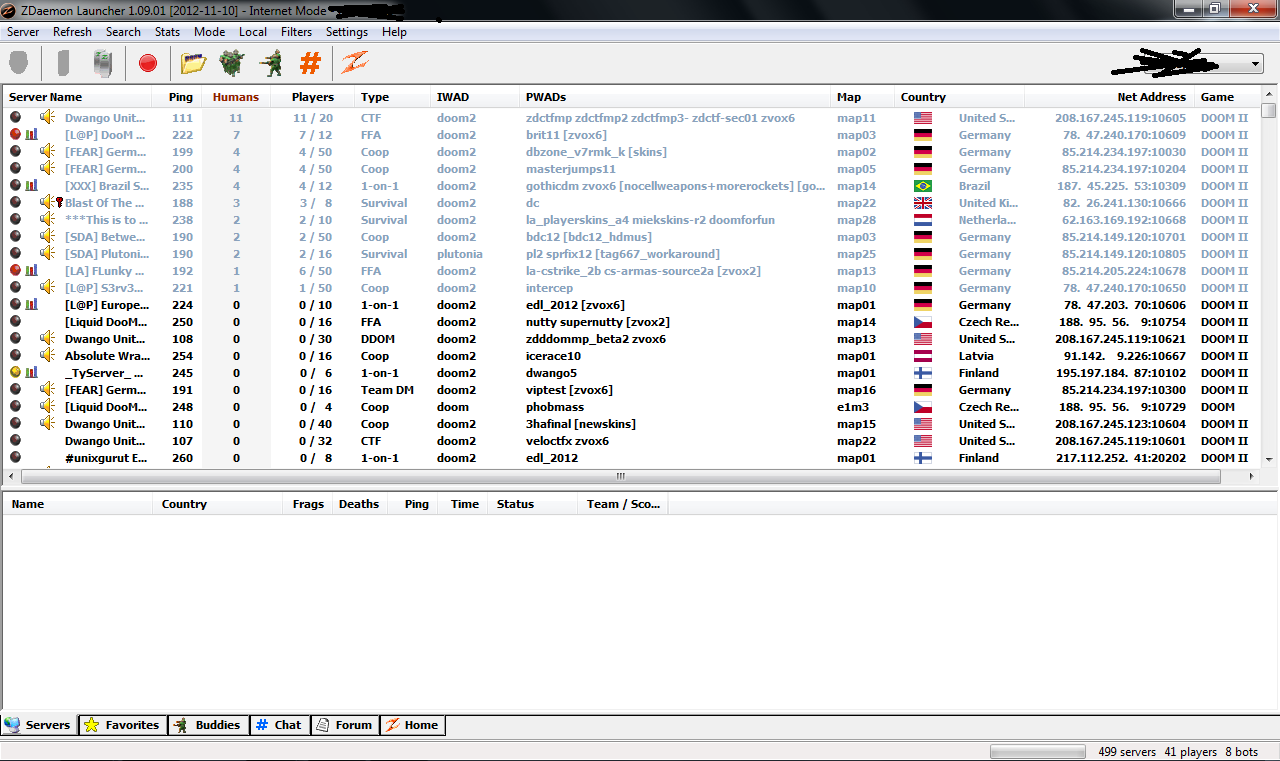
Task: Click the red status ball on LA FLunky row
Action: tap(15, 271)
